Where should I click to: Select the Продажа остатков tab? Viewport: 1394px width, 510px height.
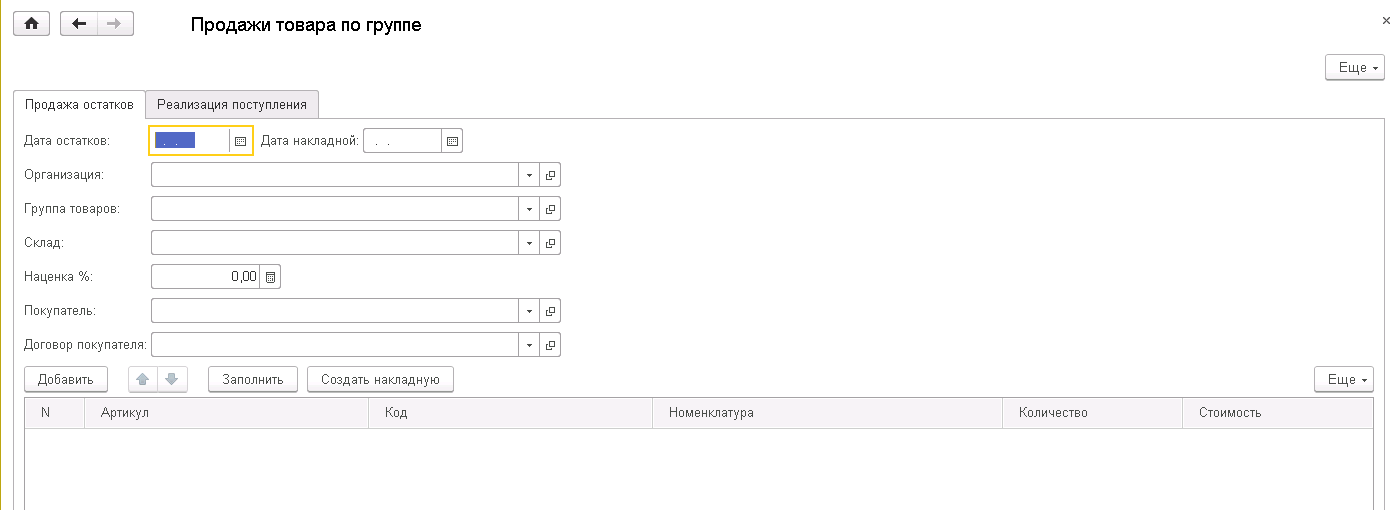(79, 104)
